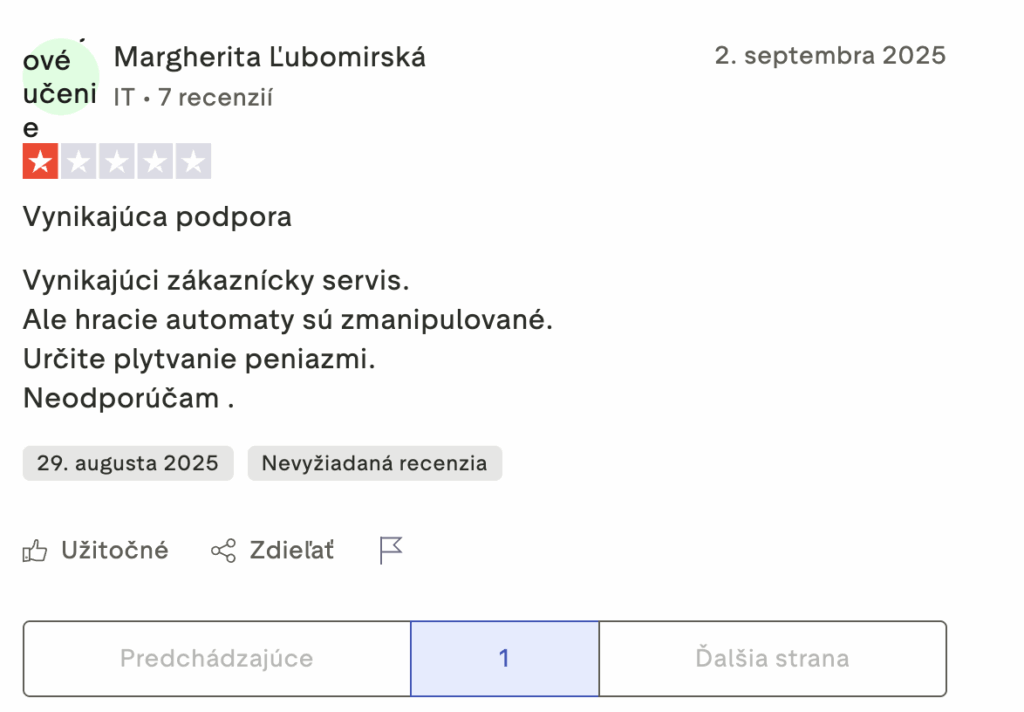Click the second star in the rating
This screenshot has width=1024, height=712.
coord(79,161)
